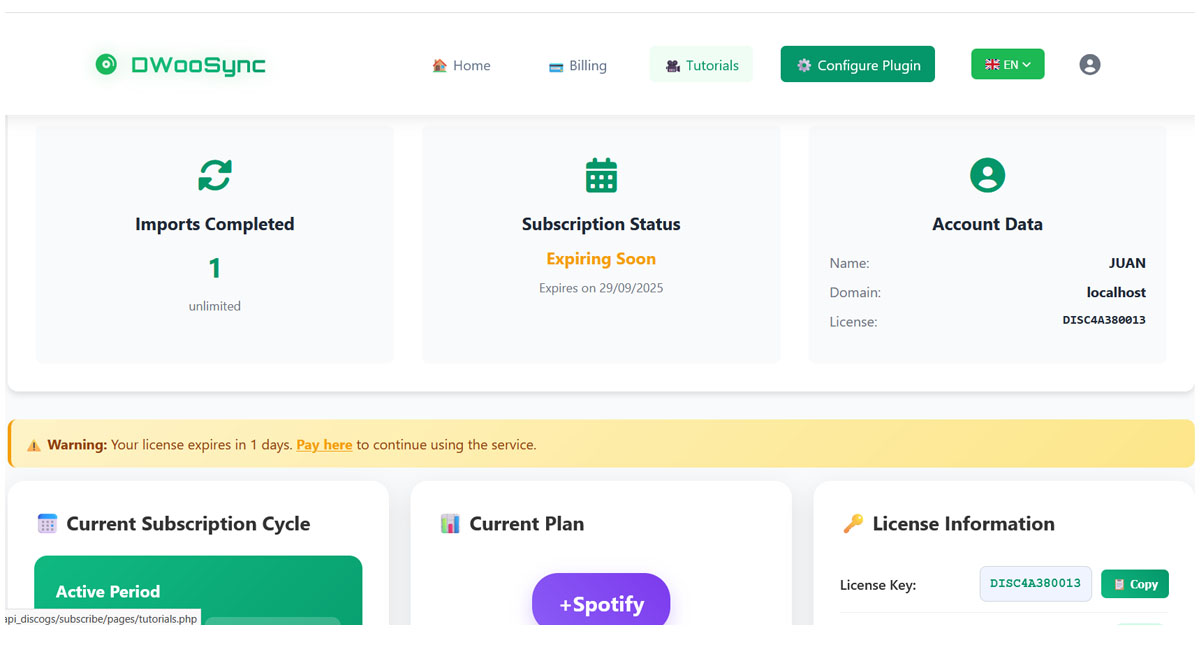Open the user profile avatar icon
The image size is (1200, 646).
pyautogui.click(x=1090, y=65)
